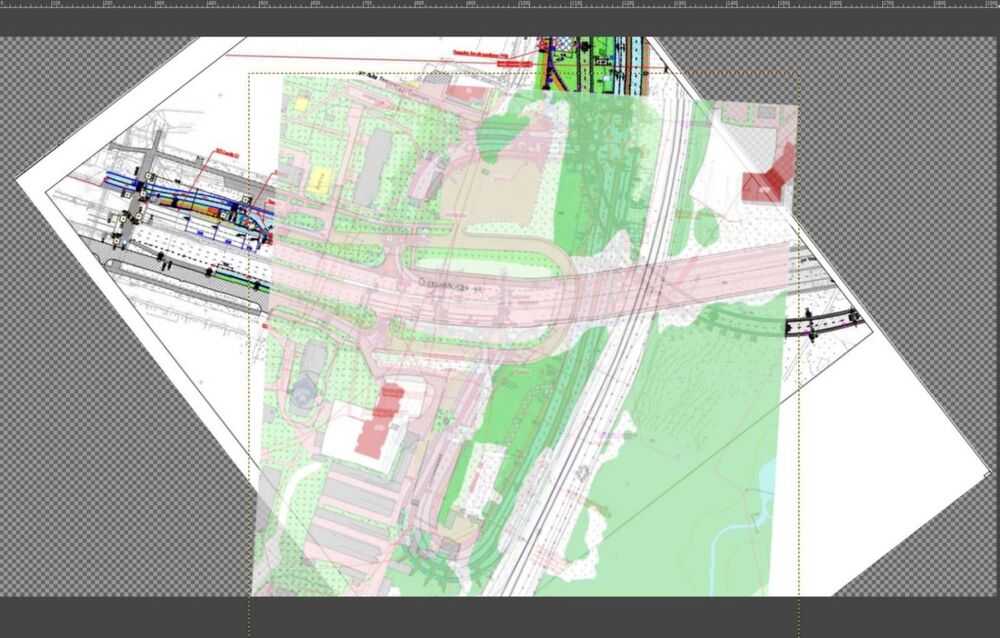Click the black track segment at the plan's right edge
This screenshot has height=638, width=1000.
coord(825,320)
